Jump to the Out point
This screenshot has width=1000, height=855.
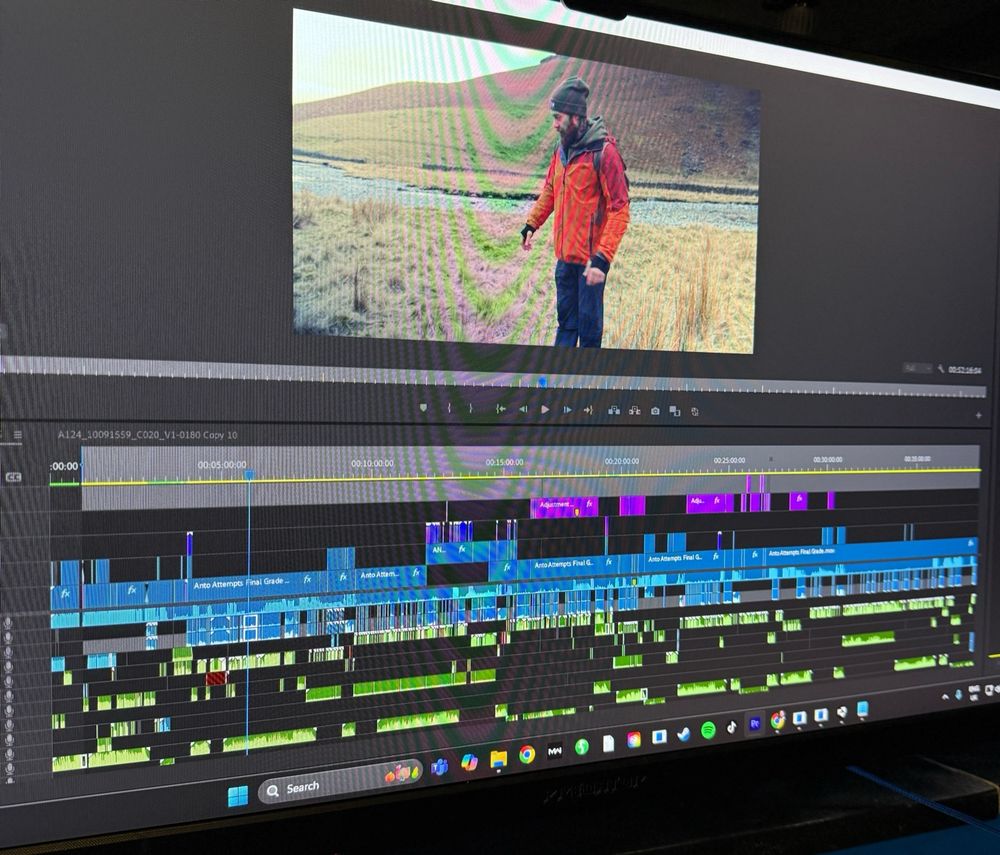588,410
